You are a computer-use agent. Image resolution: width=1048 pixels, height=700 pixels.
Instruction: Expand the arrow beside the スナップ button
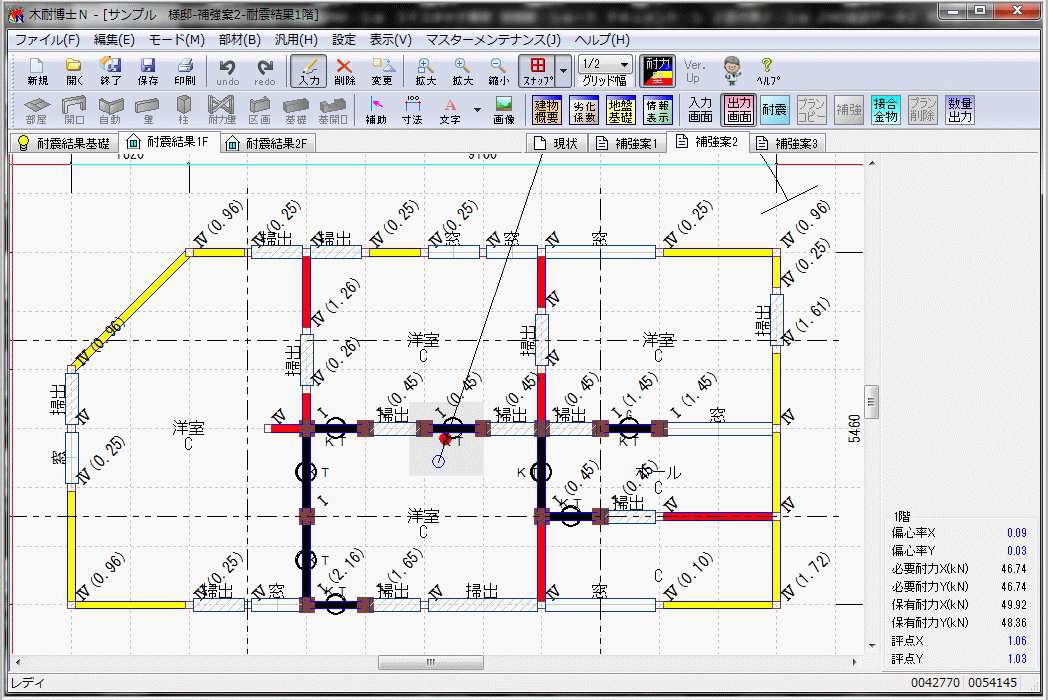[x=564, y=71]
